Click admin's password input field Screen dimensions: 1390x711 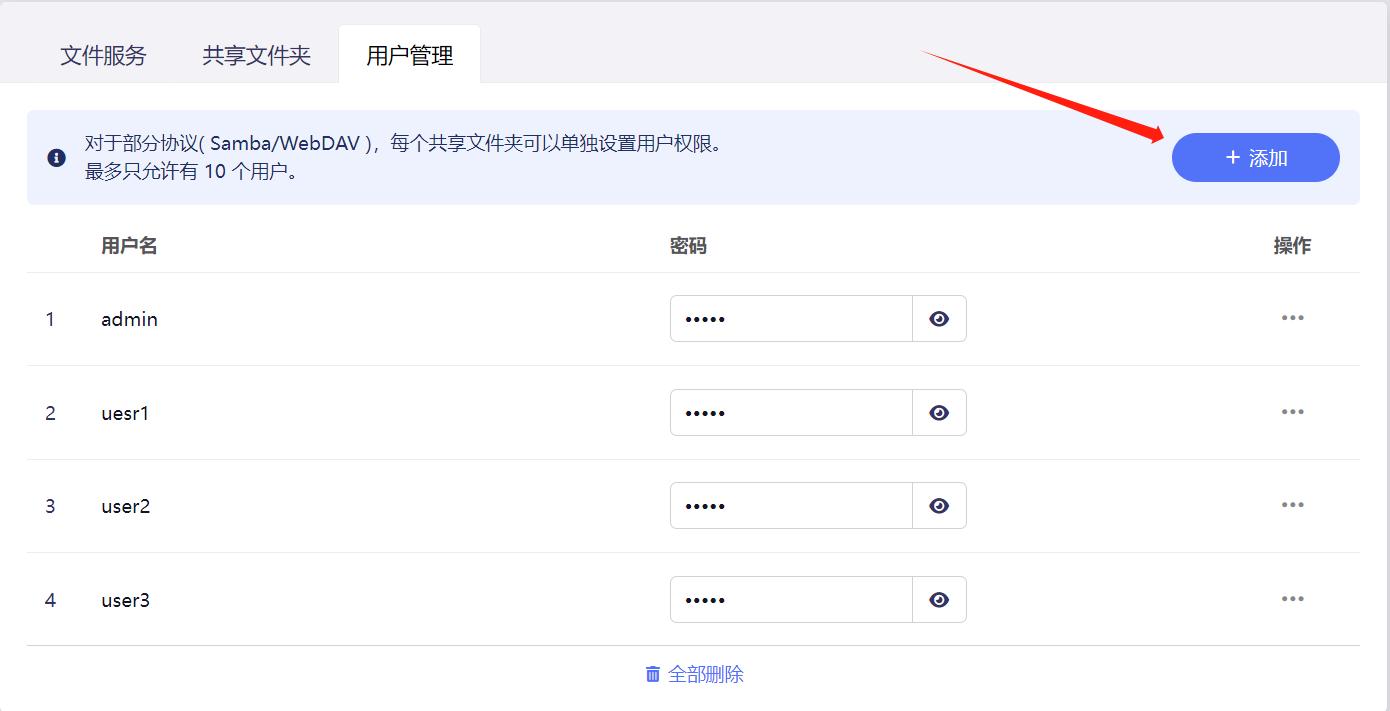[x=790, y=318]
